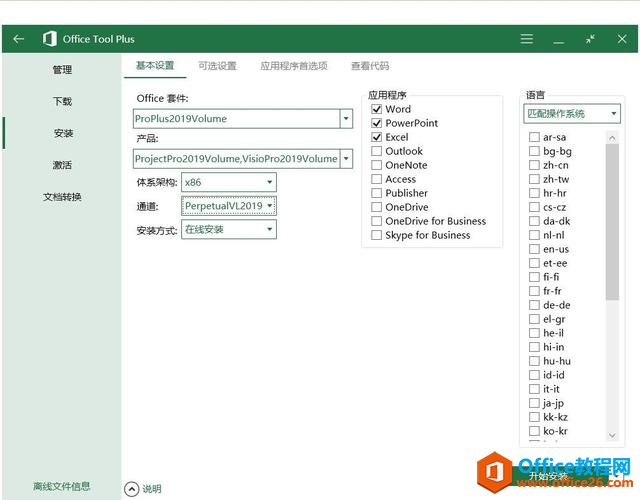640x500 pixels.
Task: Check the fi-fi language box
Action: click(x=534, y=277)
